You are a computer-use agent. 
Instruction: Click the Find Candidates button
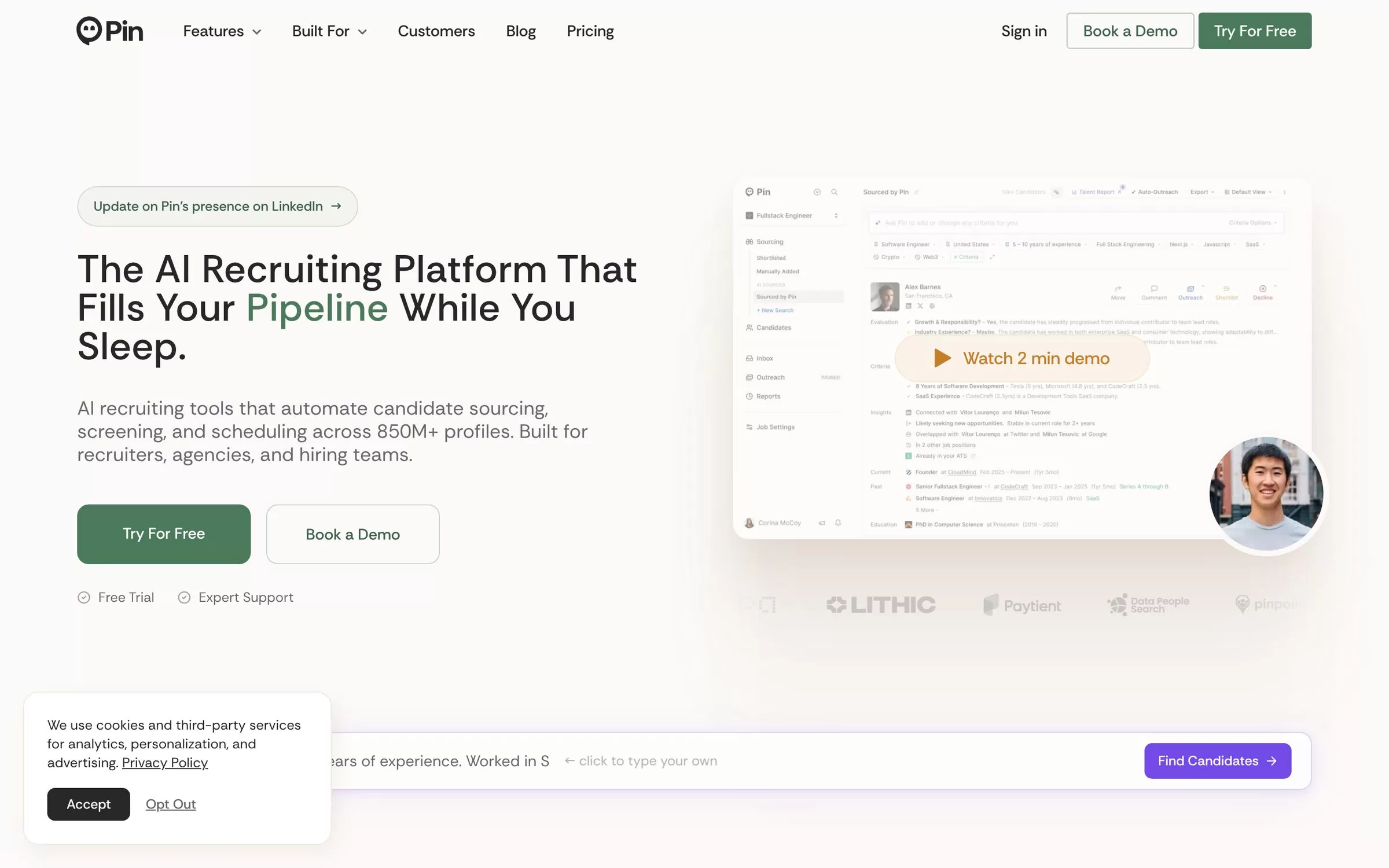pyautogui.click(x=1217, y=760)
